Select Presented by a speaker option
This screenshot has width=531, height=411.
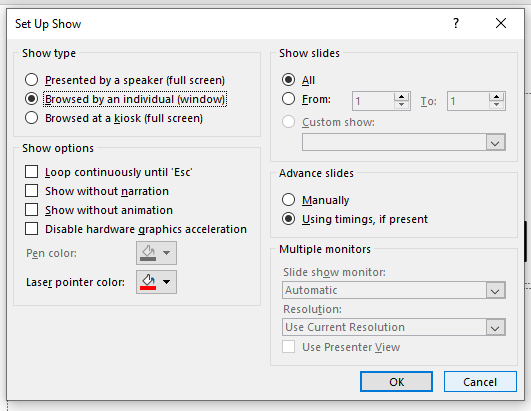31,80
